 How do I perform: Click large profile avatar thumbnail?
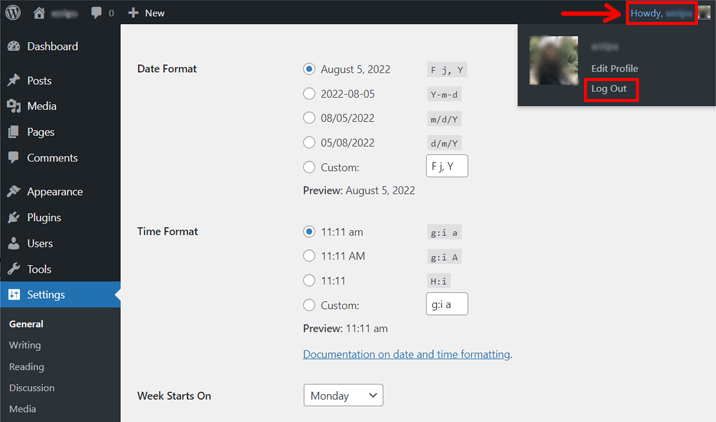click(x=553, y=60)
